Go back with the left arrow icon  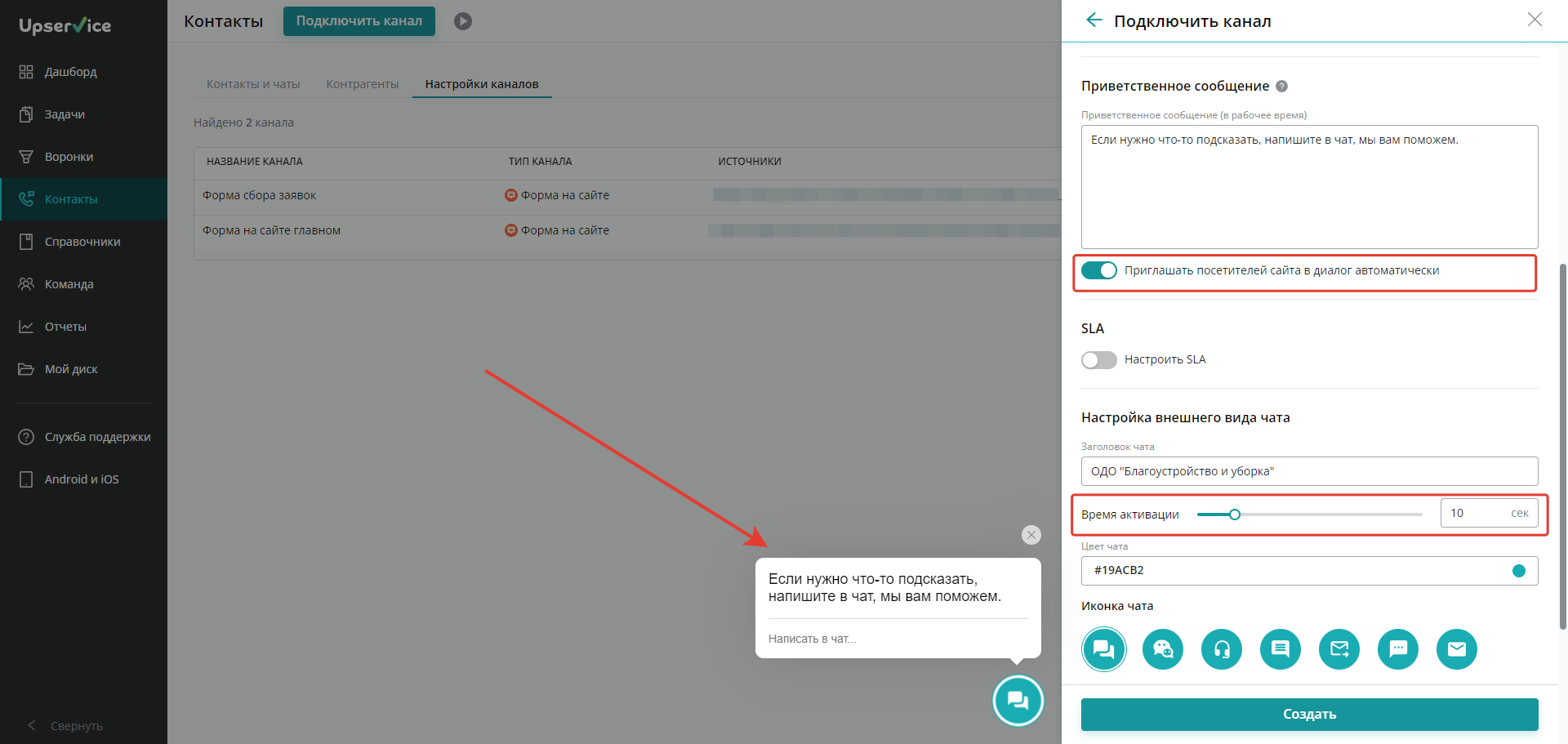[x=1094, y=20]
